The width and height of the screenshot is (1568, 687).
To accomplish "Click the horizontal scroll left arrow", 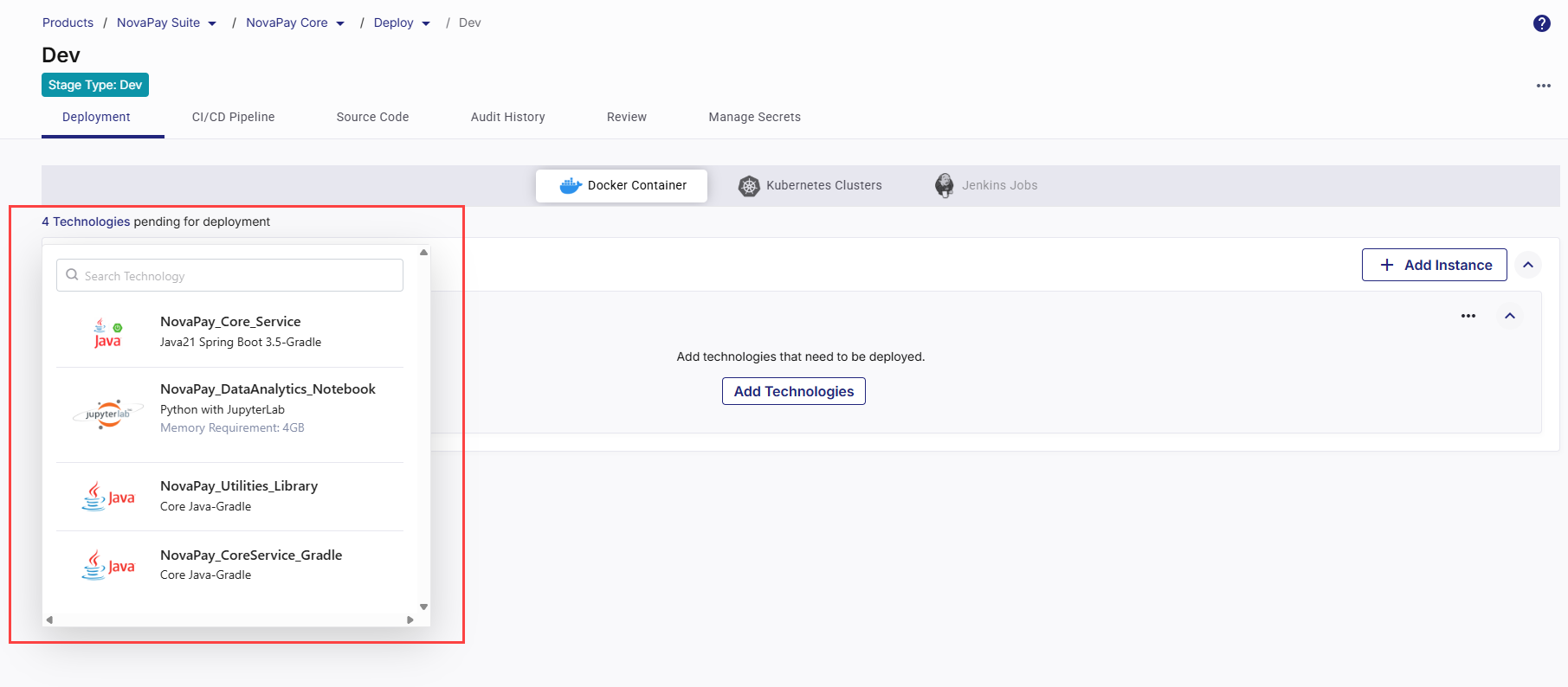I will pyautogui.click(x=49, y=620).
